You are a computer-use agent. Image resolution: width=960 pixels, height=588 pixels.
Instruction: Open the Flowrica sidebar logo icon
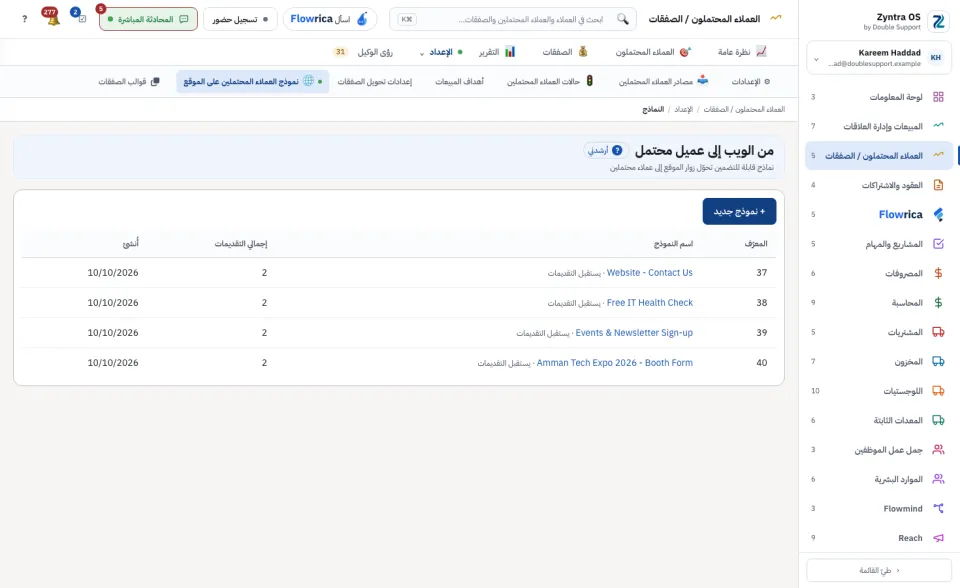[x=938, y=214]
